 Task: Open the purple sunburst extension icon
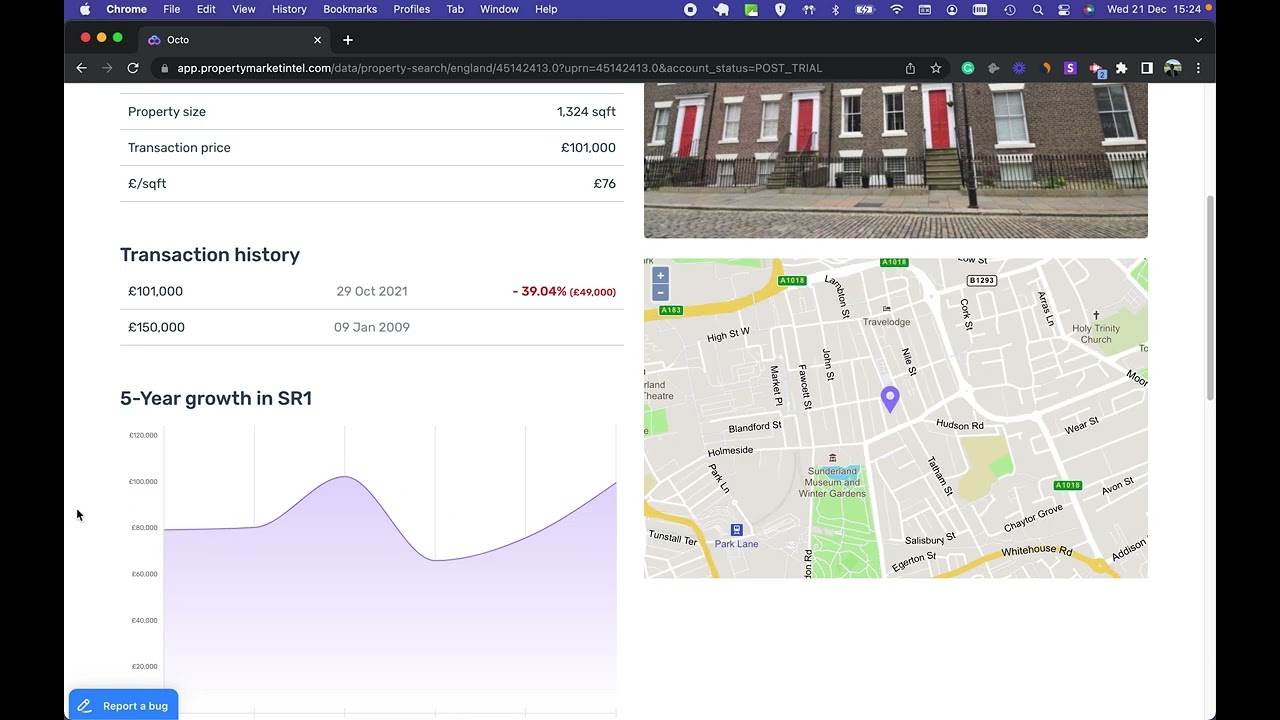pos(1019,68)
